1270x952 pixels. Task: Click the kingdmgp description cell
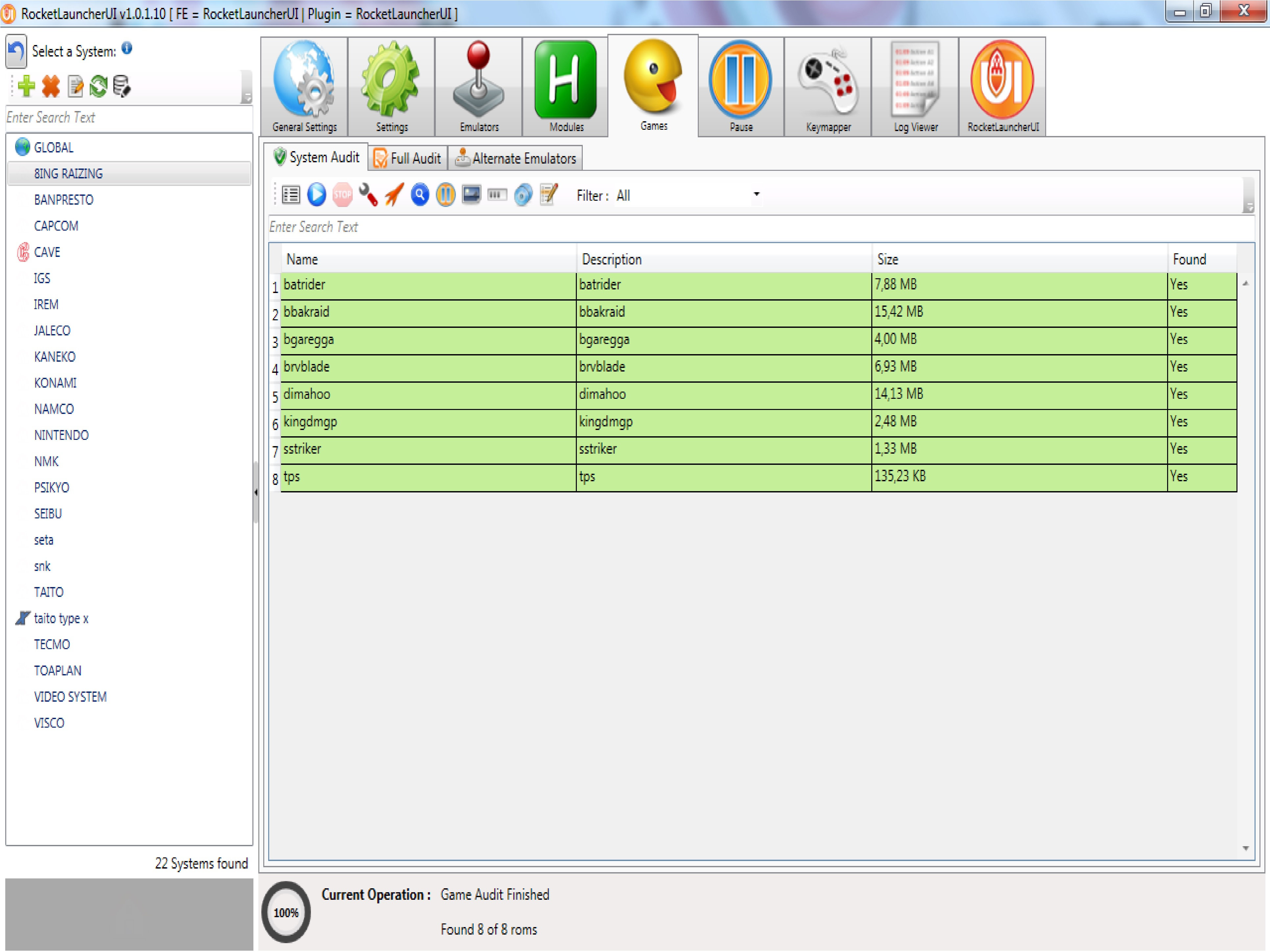(x=724, y=423)
